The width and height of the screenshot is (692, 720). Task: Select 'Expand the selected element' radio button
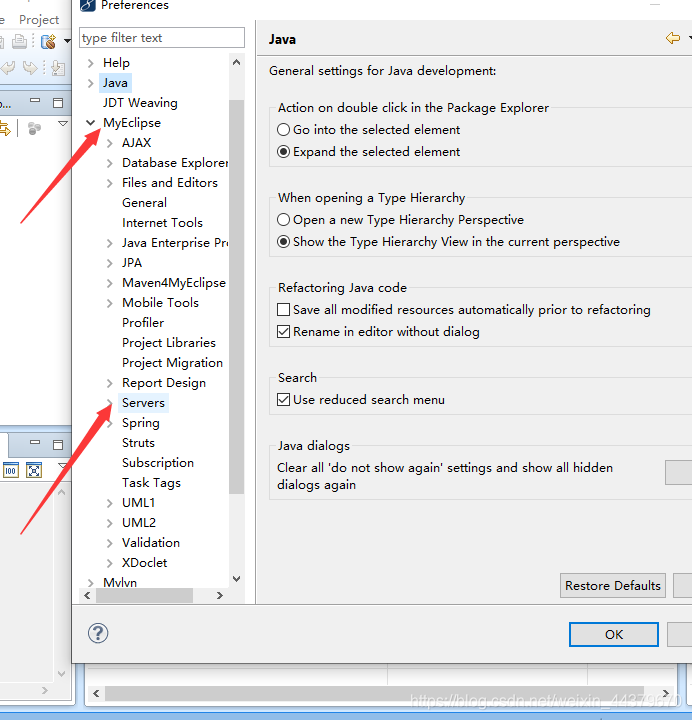283,152
